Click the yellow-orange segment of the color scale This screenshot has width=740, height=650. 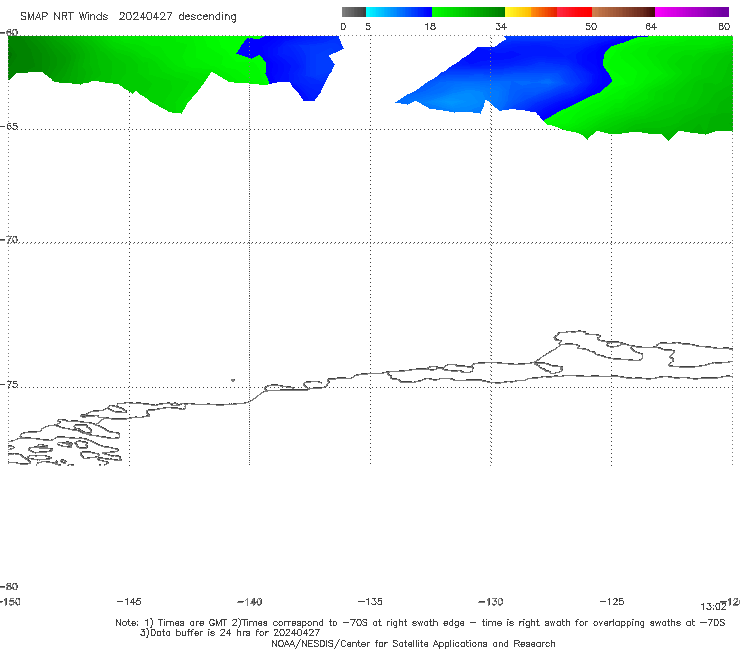coord(531,12)
